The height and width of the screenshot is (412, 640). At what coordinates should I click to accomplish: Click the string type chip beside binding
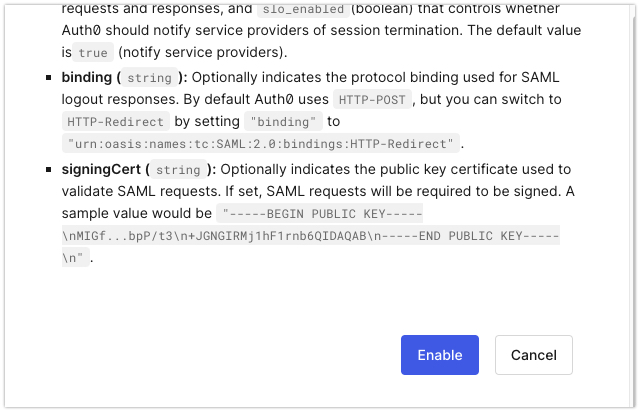149,77
